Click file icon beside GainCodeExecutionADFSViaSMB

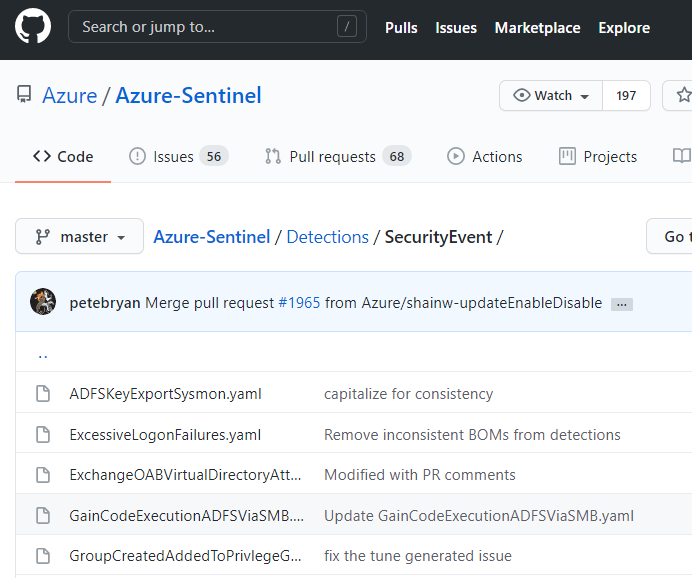[43, 515]
